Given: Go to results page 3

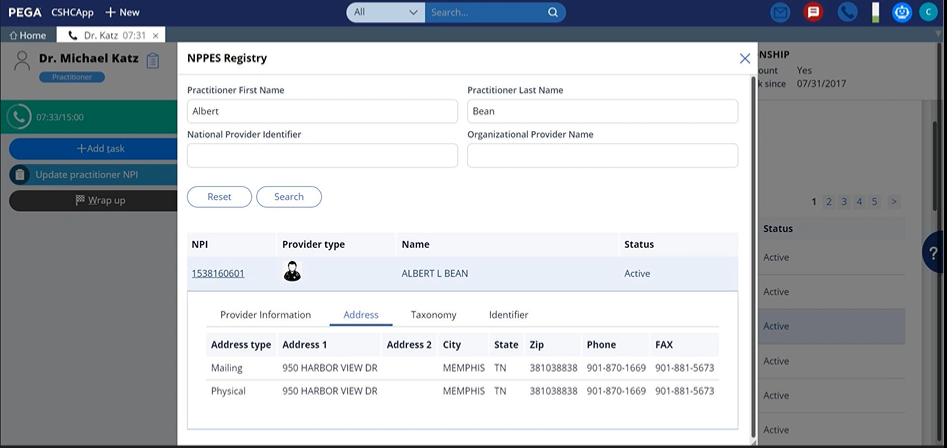Looking at the screenshot, I should (x=844, y=202).
